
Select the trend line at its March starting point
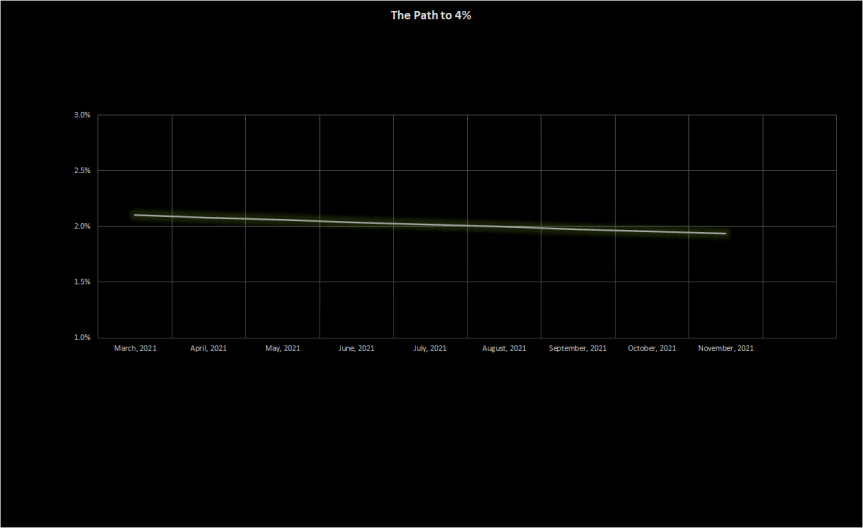[x=135, y=215]
